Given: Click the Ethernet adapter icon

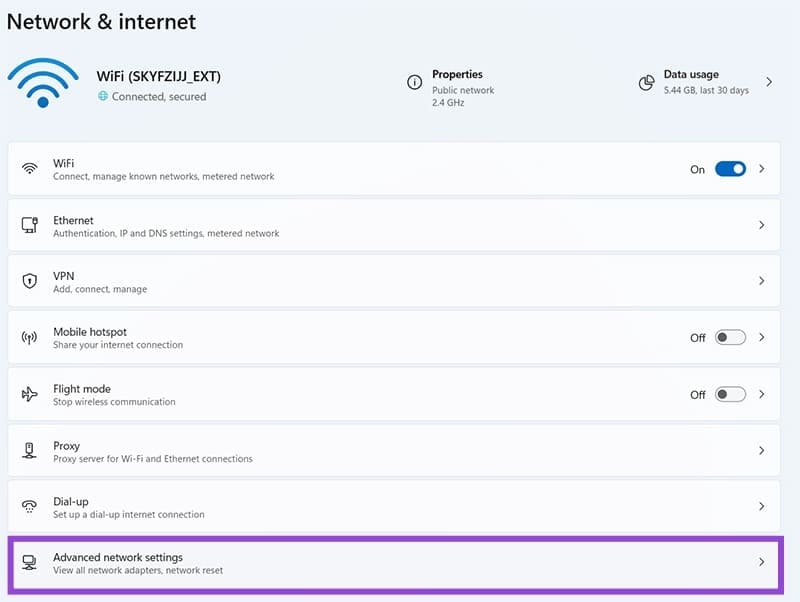Looking at the screenshot, I should [x=29, y=224].
